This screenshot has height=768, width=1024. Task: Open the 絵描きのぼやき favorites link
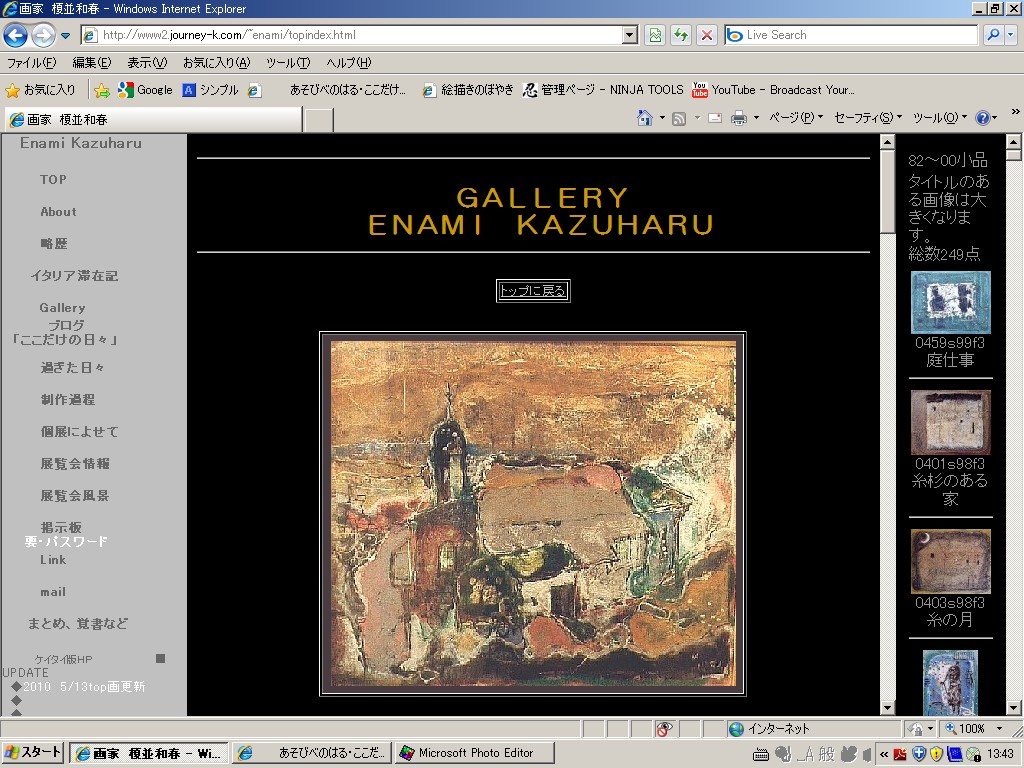pyautogui.click(x=468, y=90)
